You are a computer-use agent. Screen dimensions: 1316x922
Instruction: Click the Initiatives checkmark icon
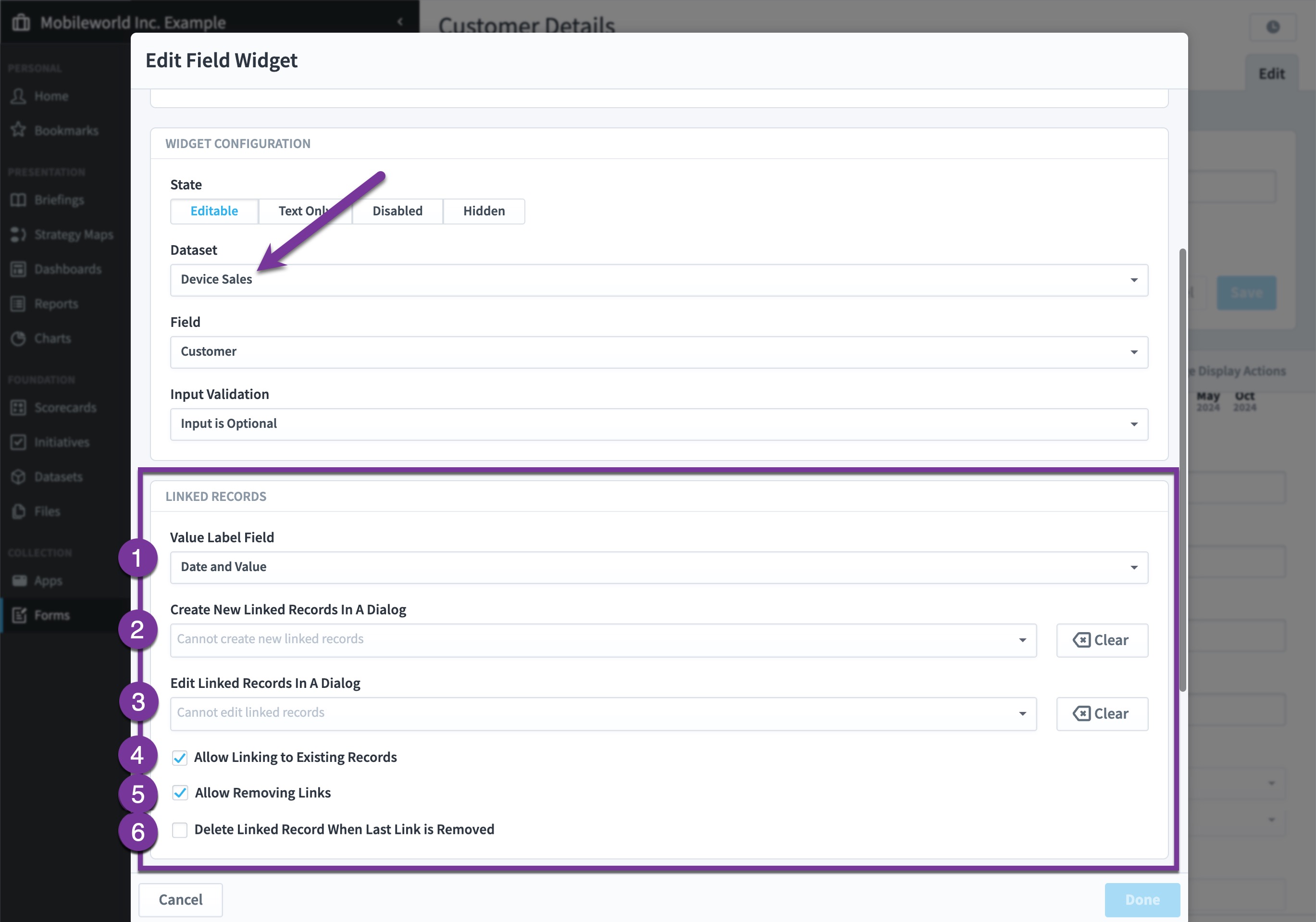(x=18, y=442)
